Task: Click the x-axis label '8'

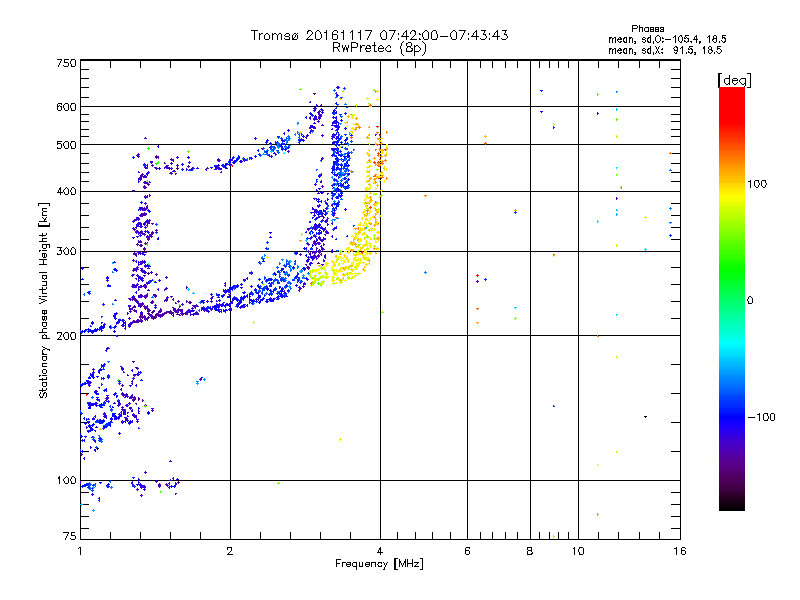Action: click(x=530, y=551)
